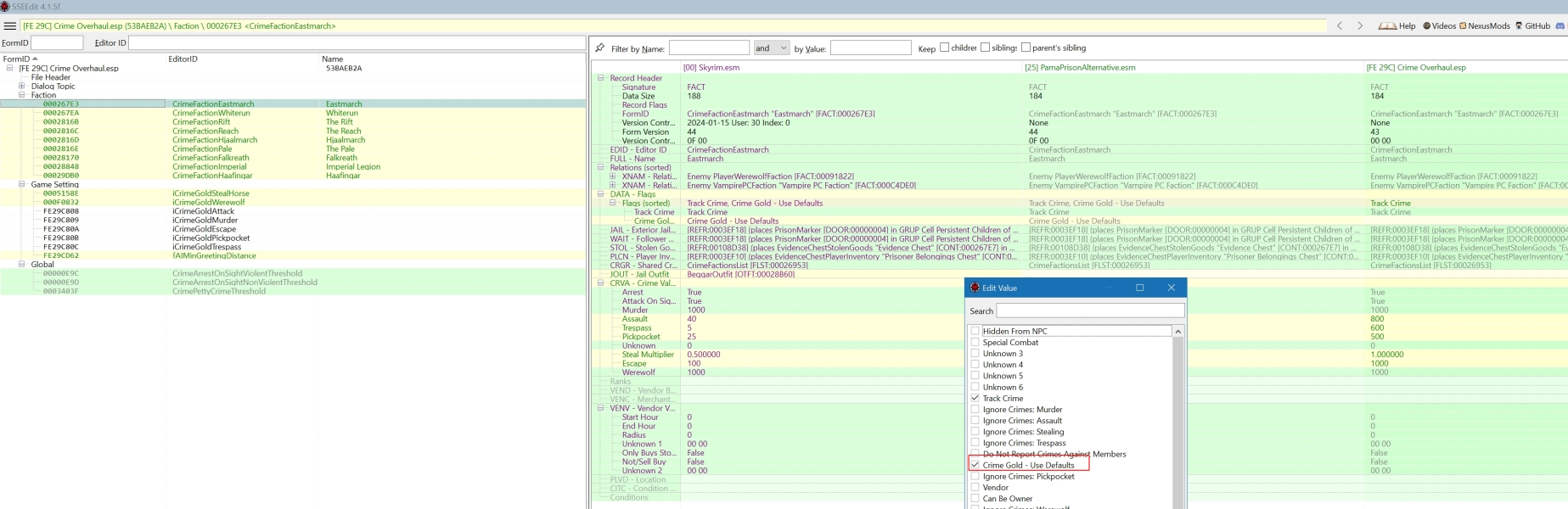1568x509 pixels.
Task: Click the Murder value 1000 in Skyrim.esm
Action: coord(696,310)
